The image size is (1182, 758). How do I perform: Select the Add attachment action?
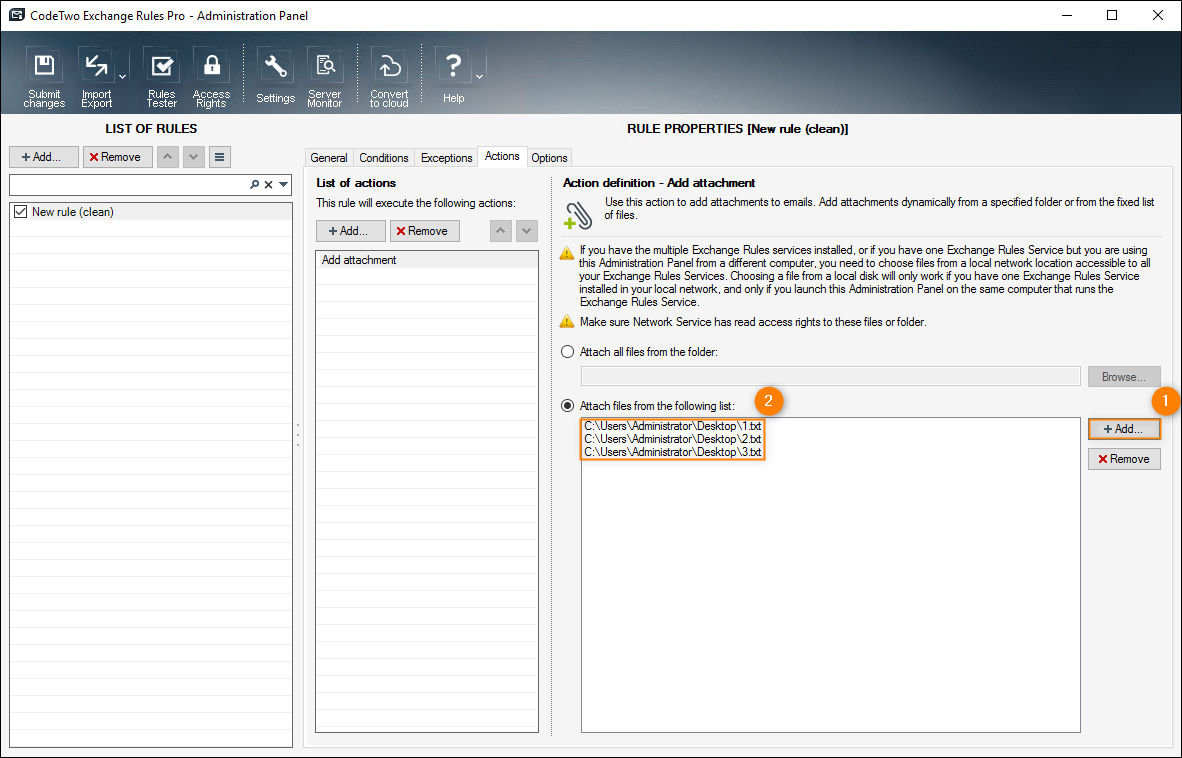(x=427, y=260)
